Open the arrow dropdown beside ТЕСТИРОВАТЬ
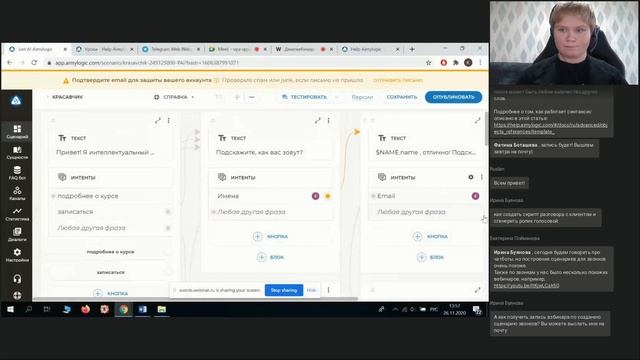Image resolution: width=640 pixels, height=360 pixels. (x=337, y=97)
